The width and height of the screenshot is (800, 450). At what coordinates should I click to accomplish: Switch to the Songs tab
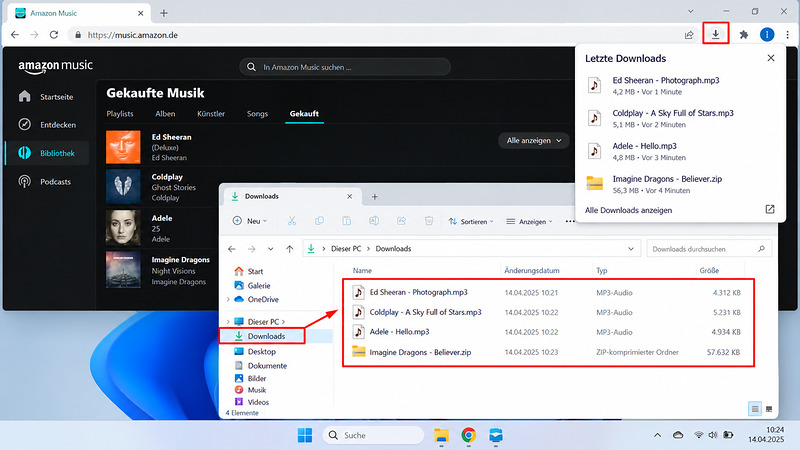click(257, 114)
